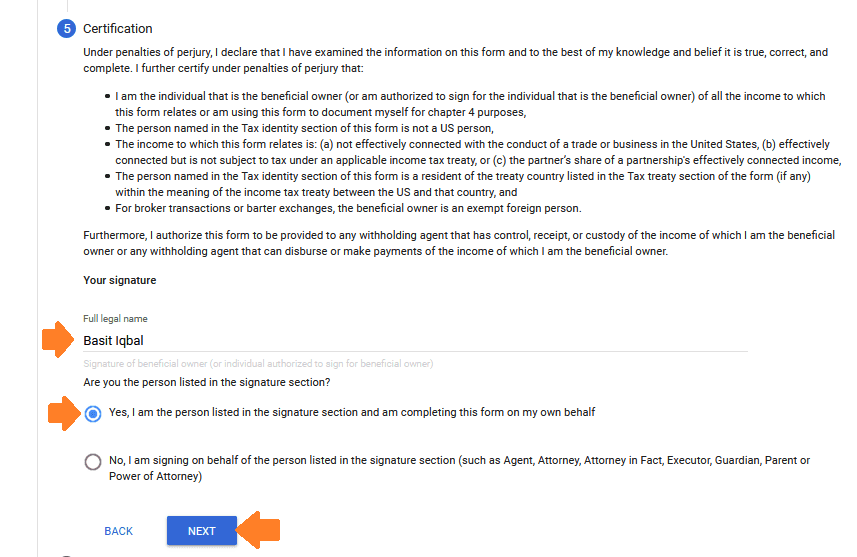This screenshot has width=857, height=557.
Task: Click the "Full legal name" field label
Action: click(115, 319)
